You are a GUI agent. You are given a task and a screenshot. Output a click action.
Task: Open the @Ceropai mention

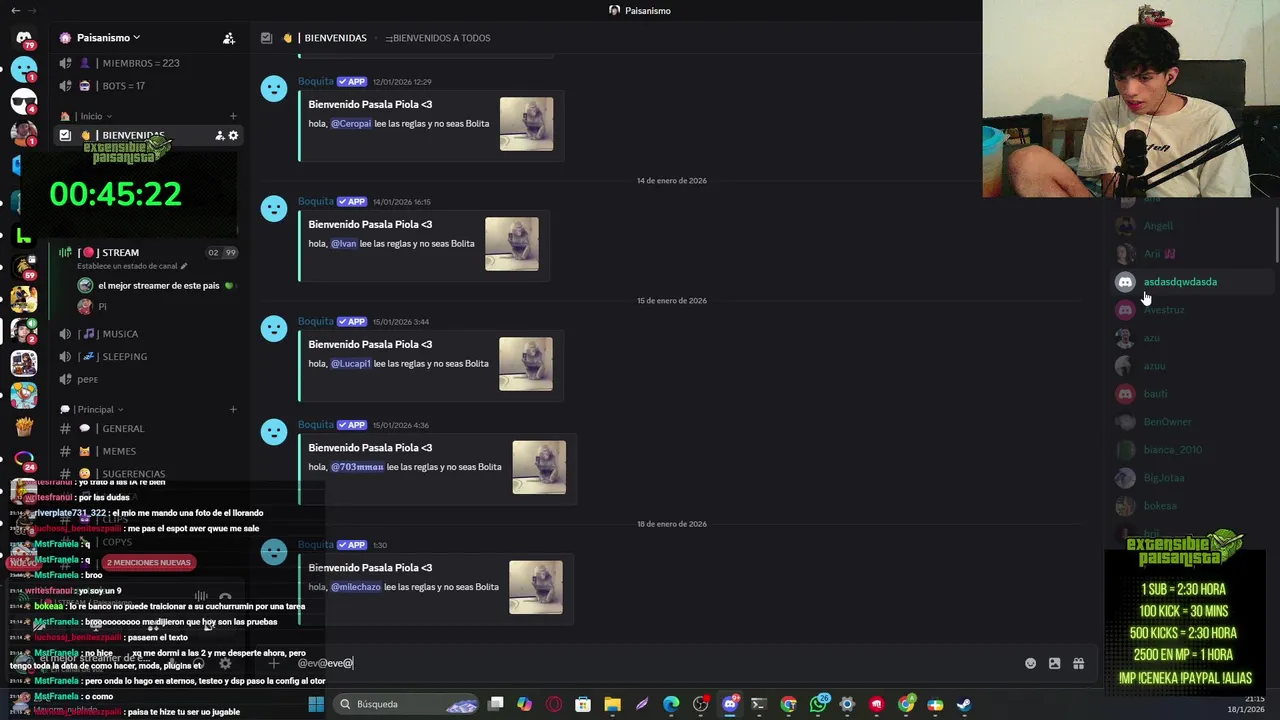[x=351, y=124]
